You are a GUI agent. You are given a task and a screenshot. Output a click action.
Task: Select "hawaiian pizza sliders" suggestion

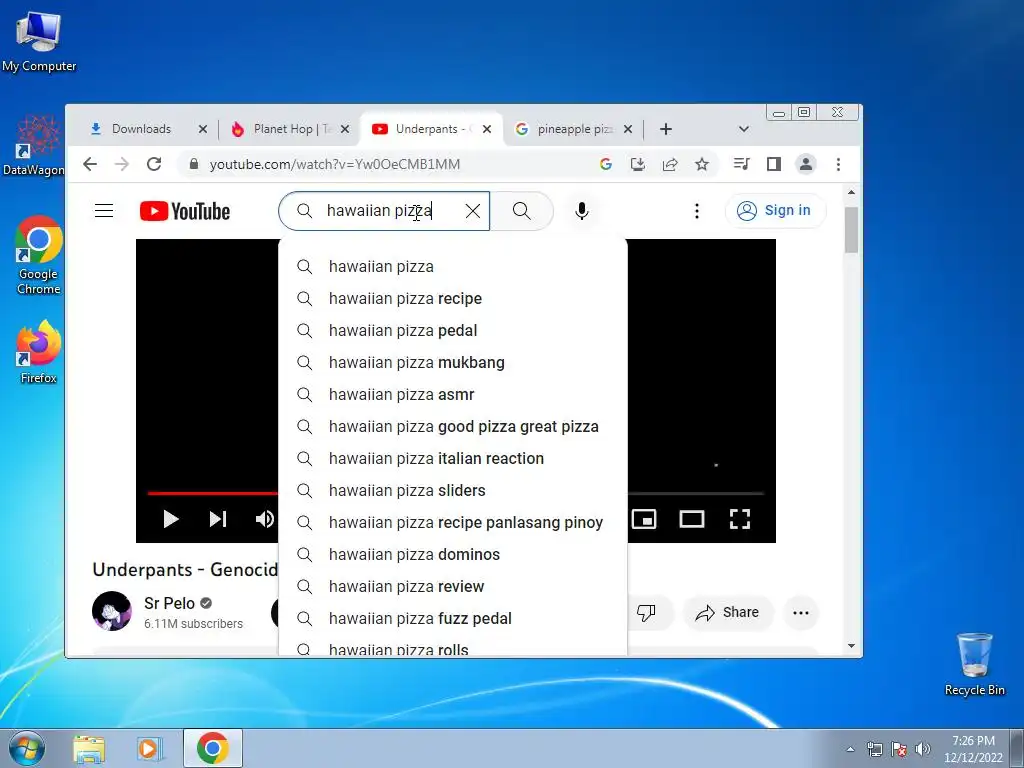click(453, 490)
